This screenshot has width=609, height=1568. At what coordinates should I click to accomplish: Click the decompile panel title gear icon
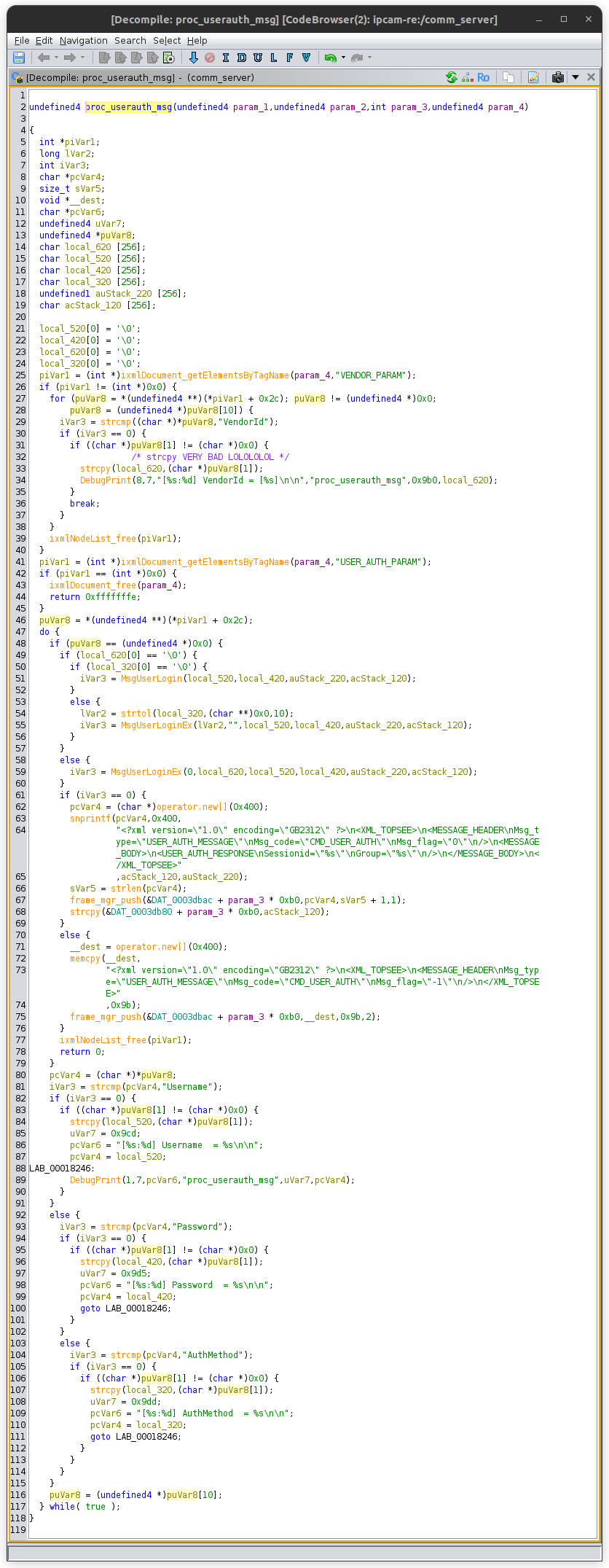pos(17,77)
